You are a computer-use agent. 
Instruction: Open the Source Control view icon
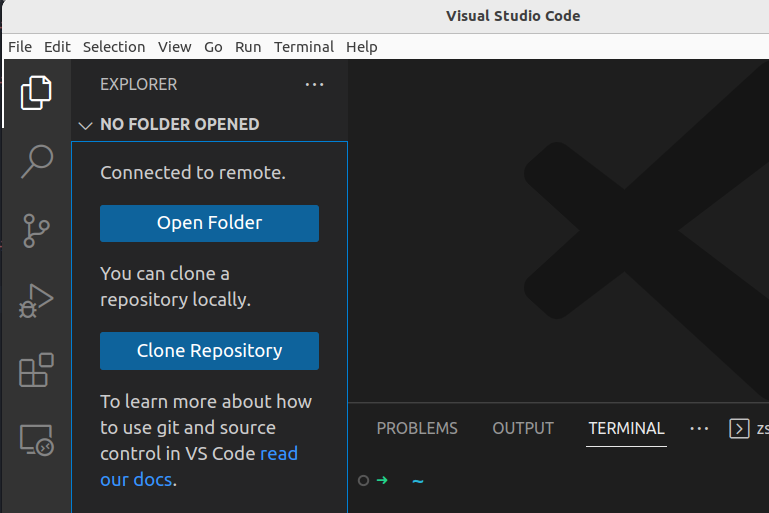[36, 230]
